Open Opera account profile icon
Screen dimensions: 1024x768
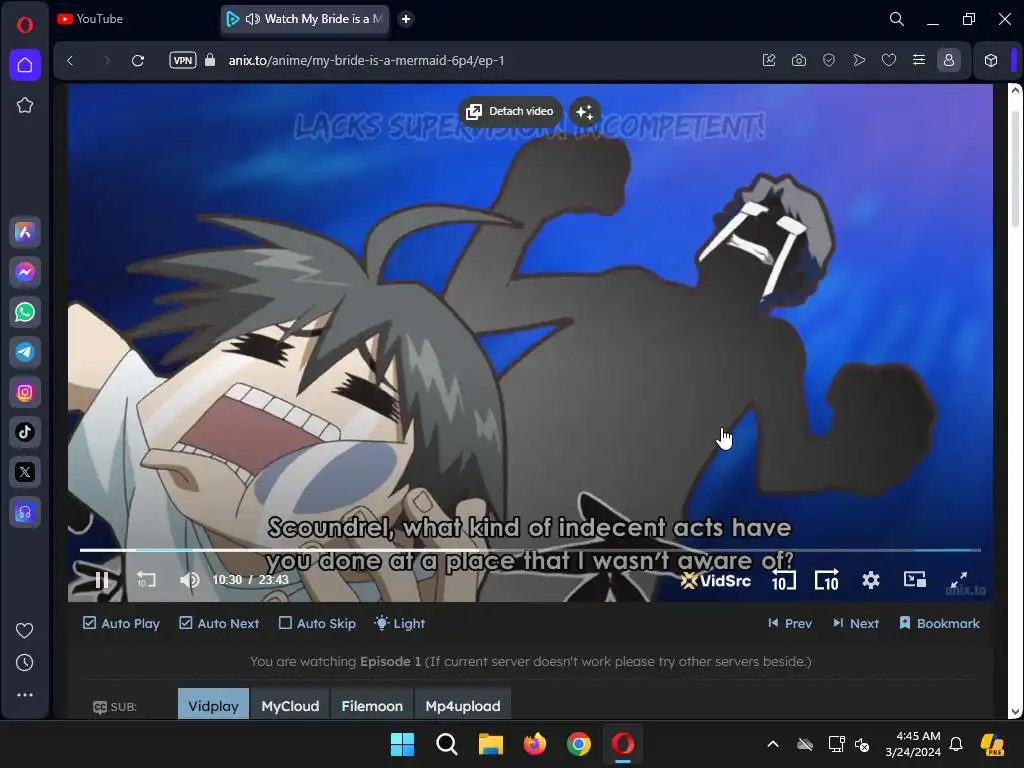pyautogui.click(x=949, y=60)
